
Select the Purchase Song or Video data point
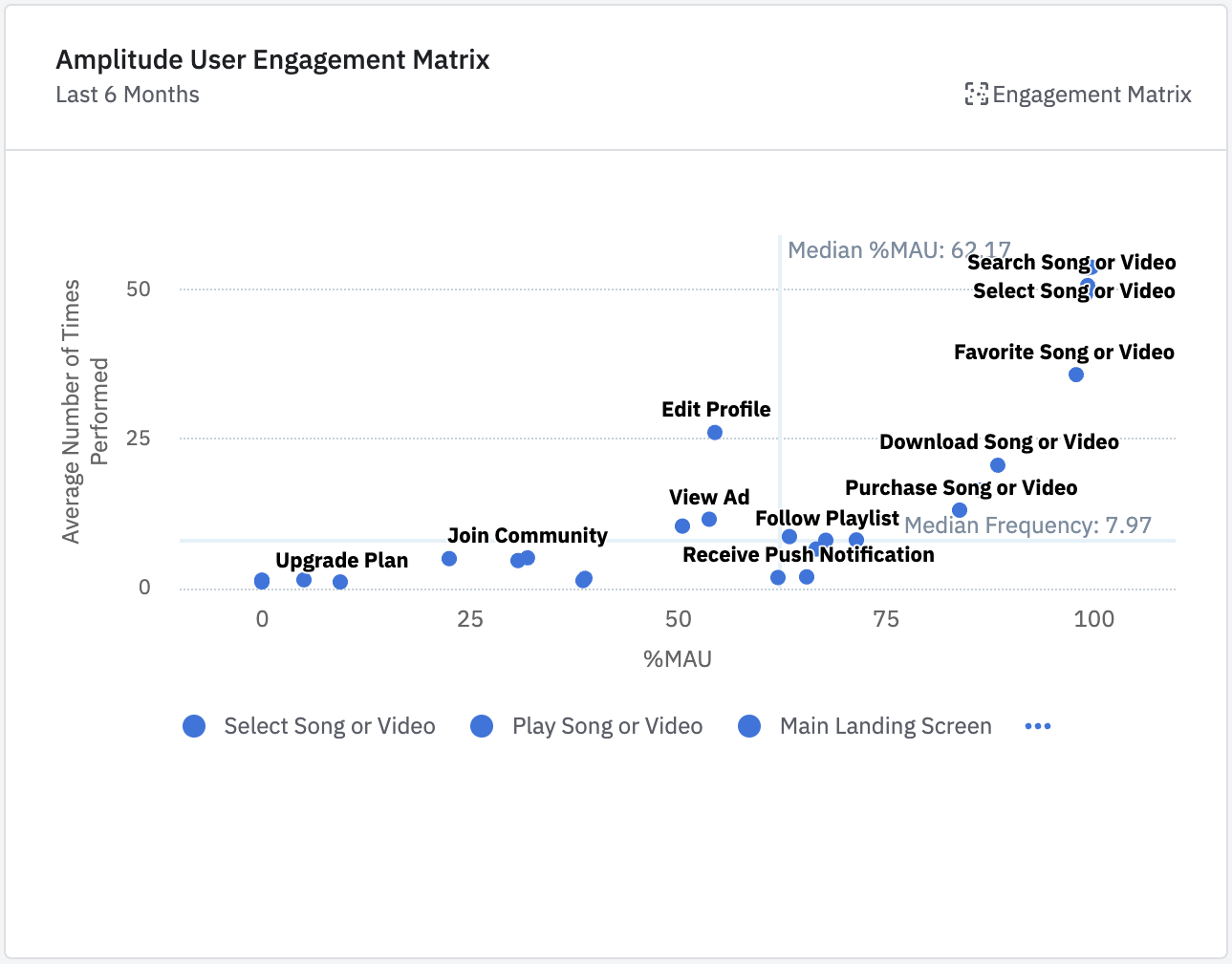(960, 510)
